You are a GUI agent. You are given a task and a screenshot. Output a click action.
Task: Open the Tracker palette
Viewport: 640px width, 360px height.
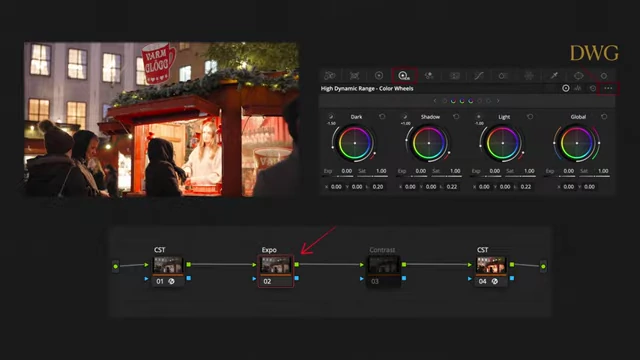pyautogui.click(x=604, y=76)
